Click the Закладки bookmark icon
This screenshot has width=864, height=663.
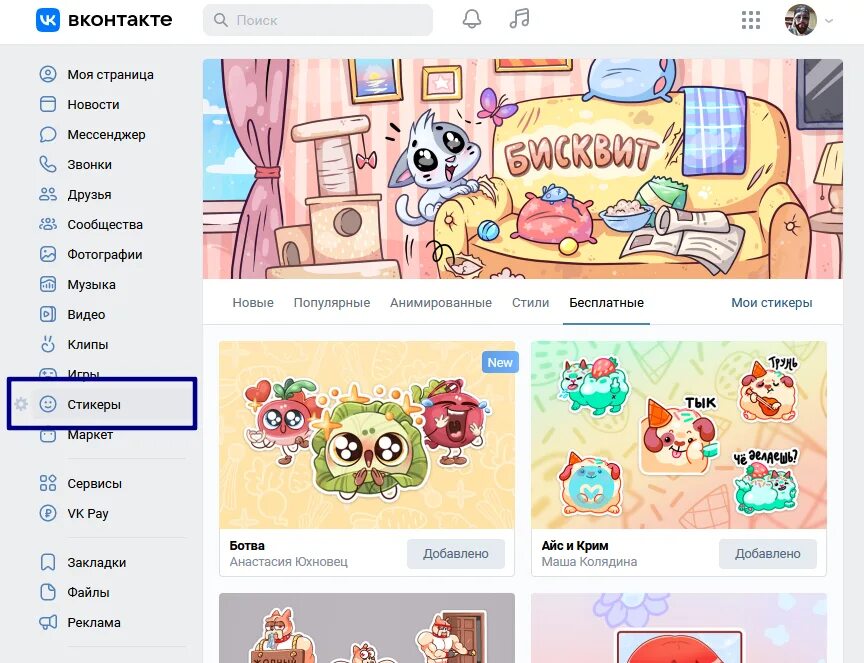point(48,562)
